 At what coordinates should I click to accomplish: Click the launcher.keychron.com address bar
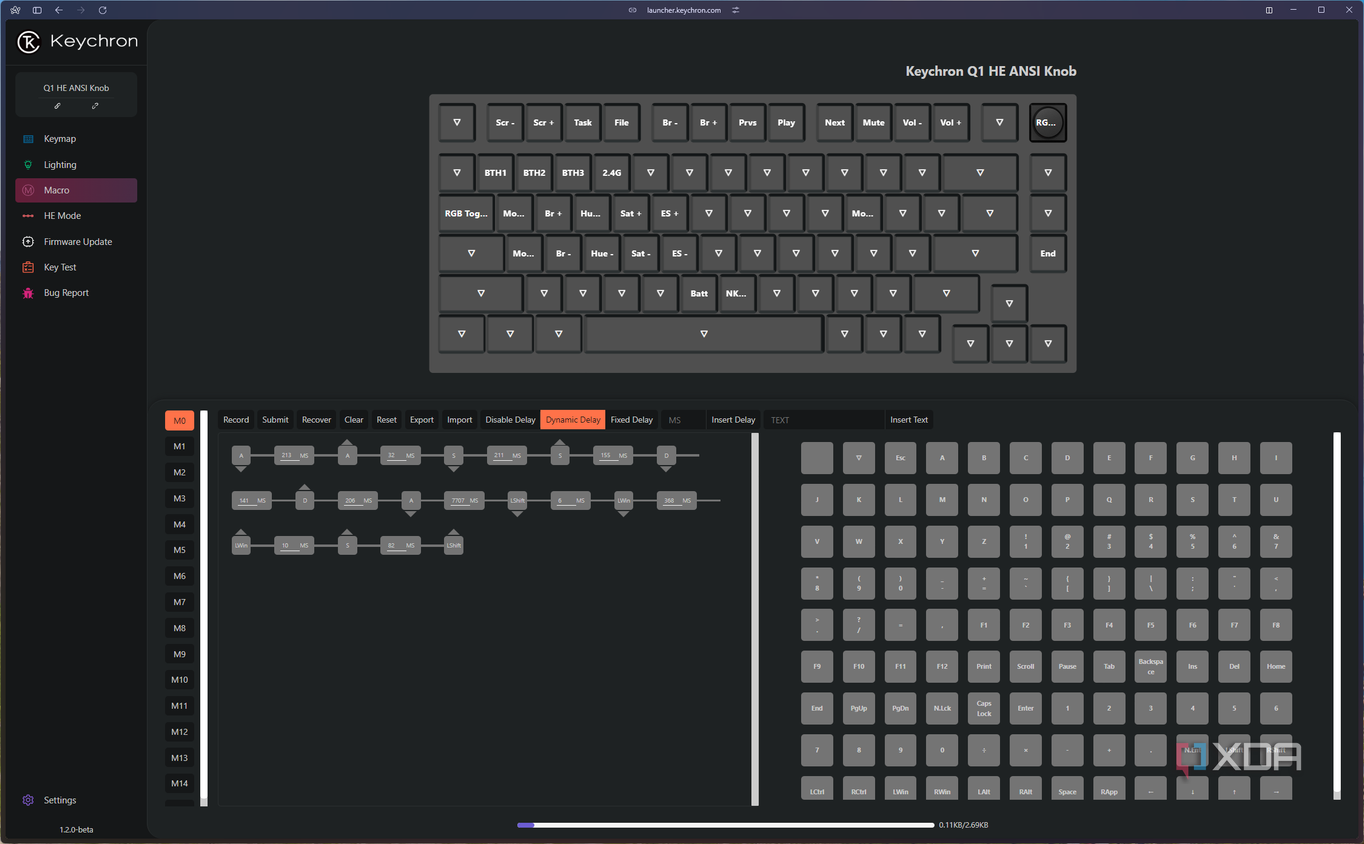[x=683, y=10]
